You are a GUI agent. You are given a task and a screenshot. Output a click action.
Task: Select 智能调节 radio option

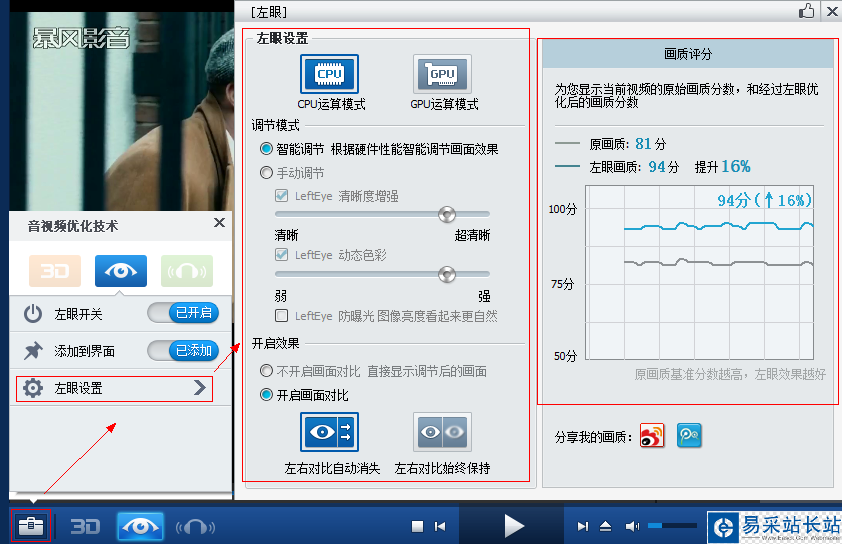(266, 149)
